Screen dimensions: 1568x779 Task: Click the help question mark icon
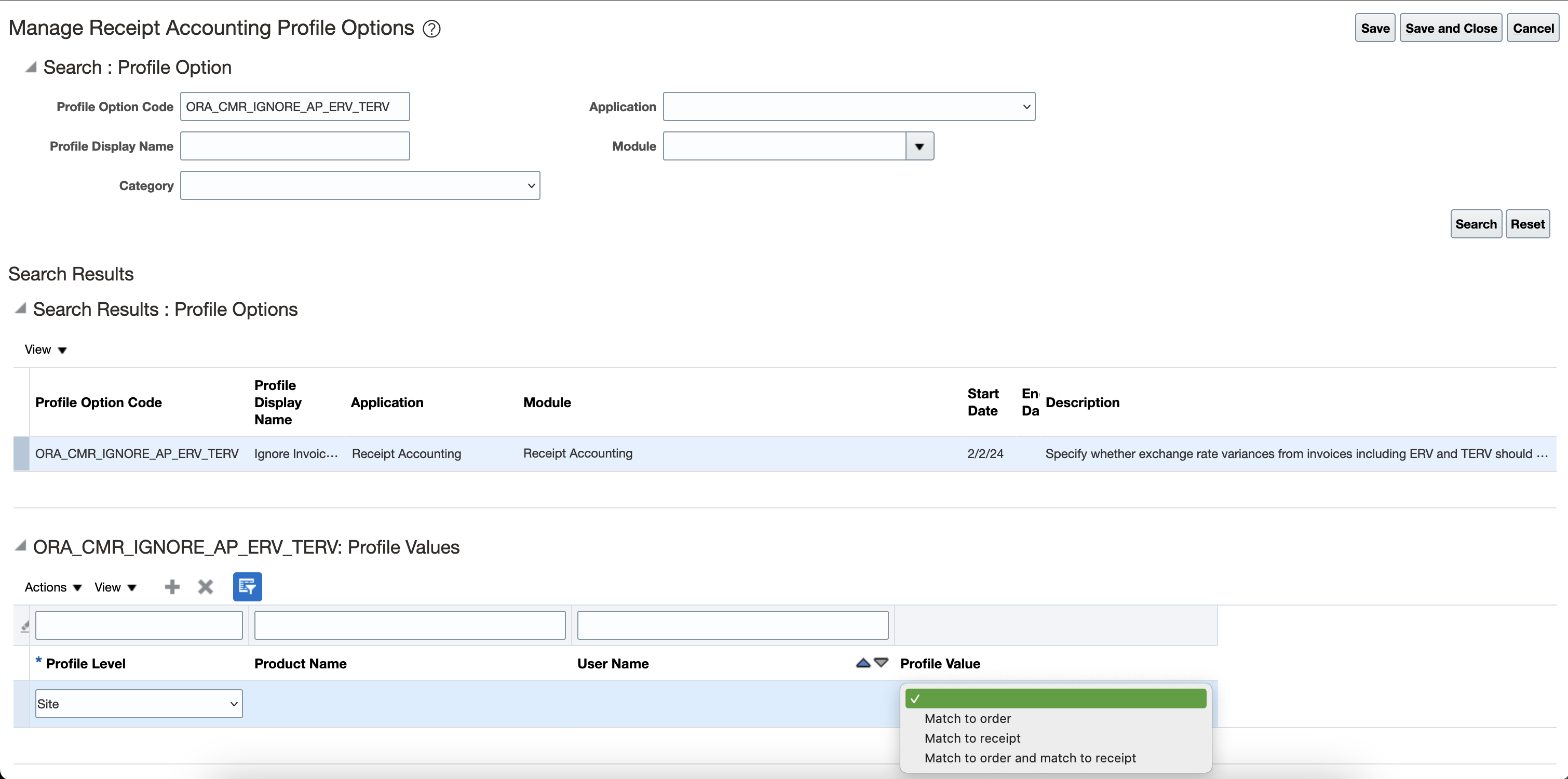(x=431, y=29)
